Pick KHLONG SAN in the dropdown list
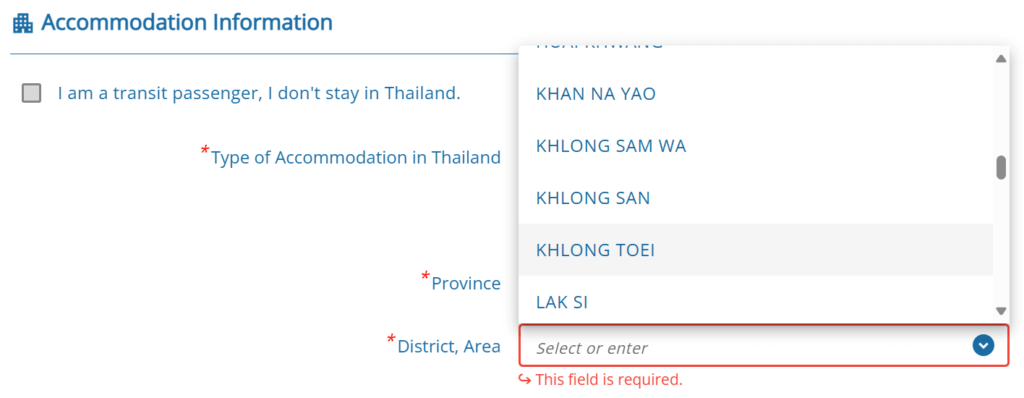Image resolution: width=1024 pixels, height=398 pixels. [756, 198]
